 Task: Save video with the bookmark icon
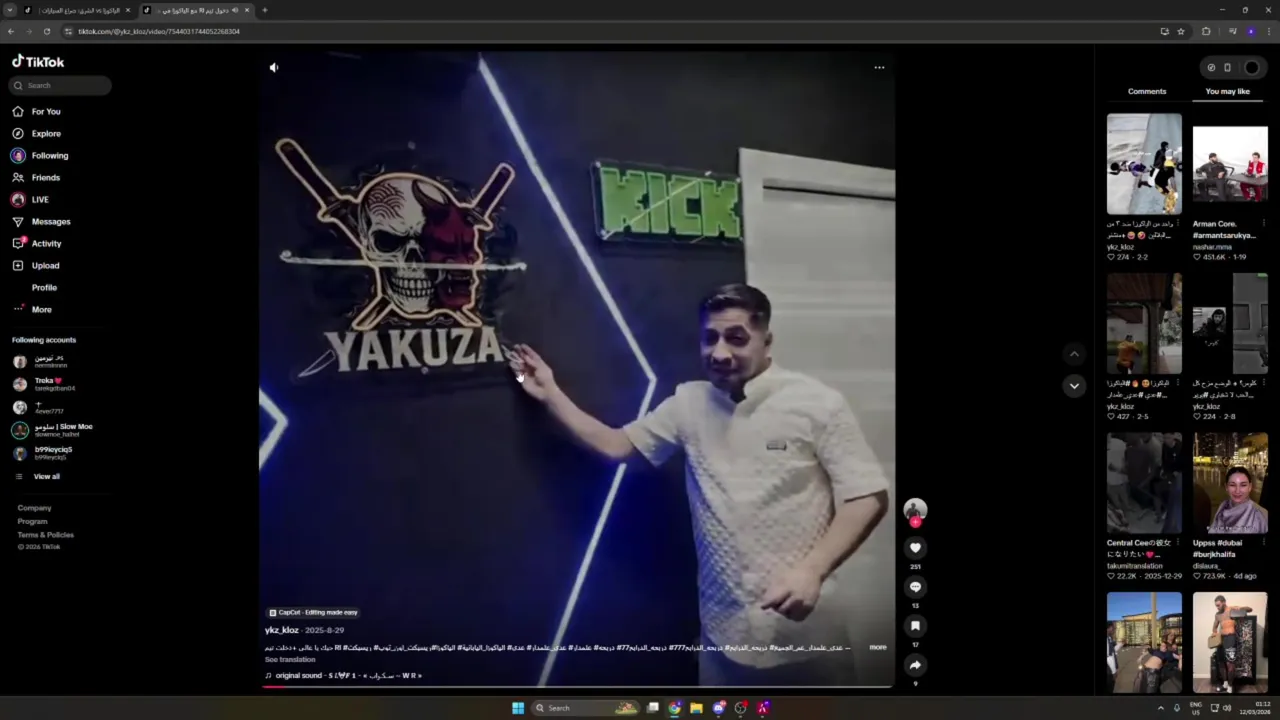(915, 626)
